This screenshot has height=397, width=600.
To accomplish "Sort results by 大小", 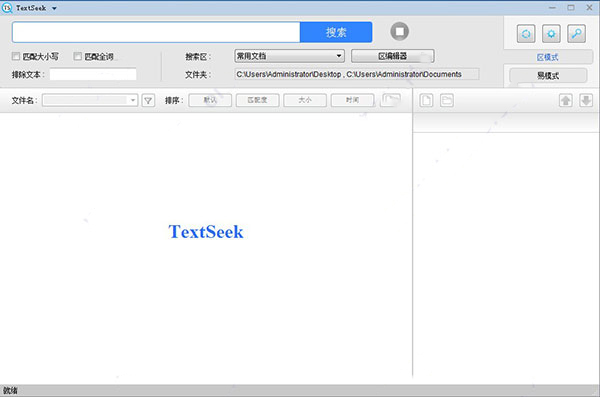I will [x=305, y=100].
